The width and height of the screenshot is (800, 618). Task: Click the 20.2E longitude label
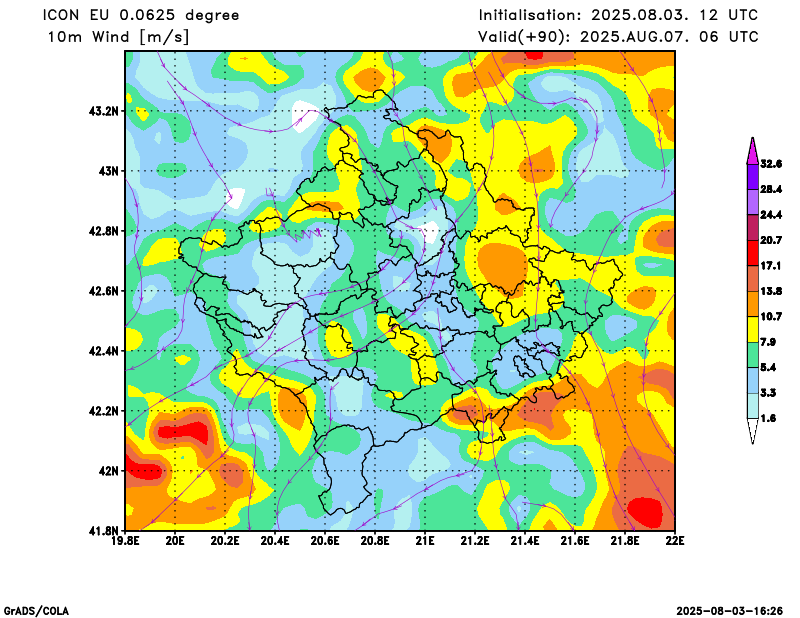[x=226, y=541]
